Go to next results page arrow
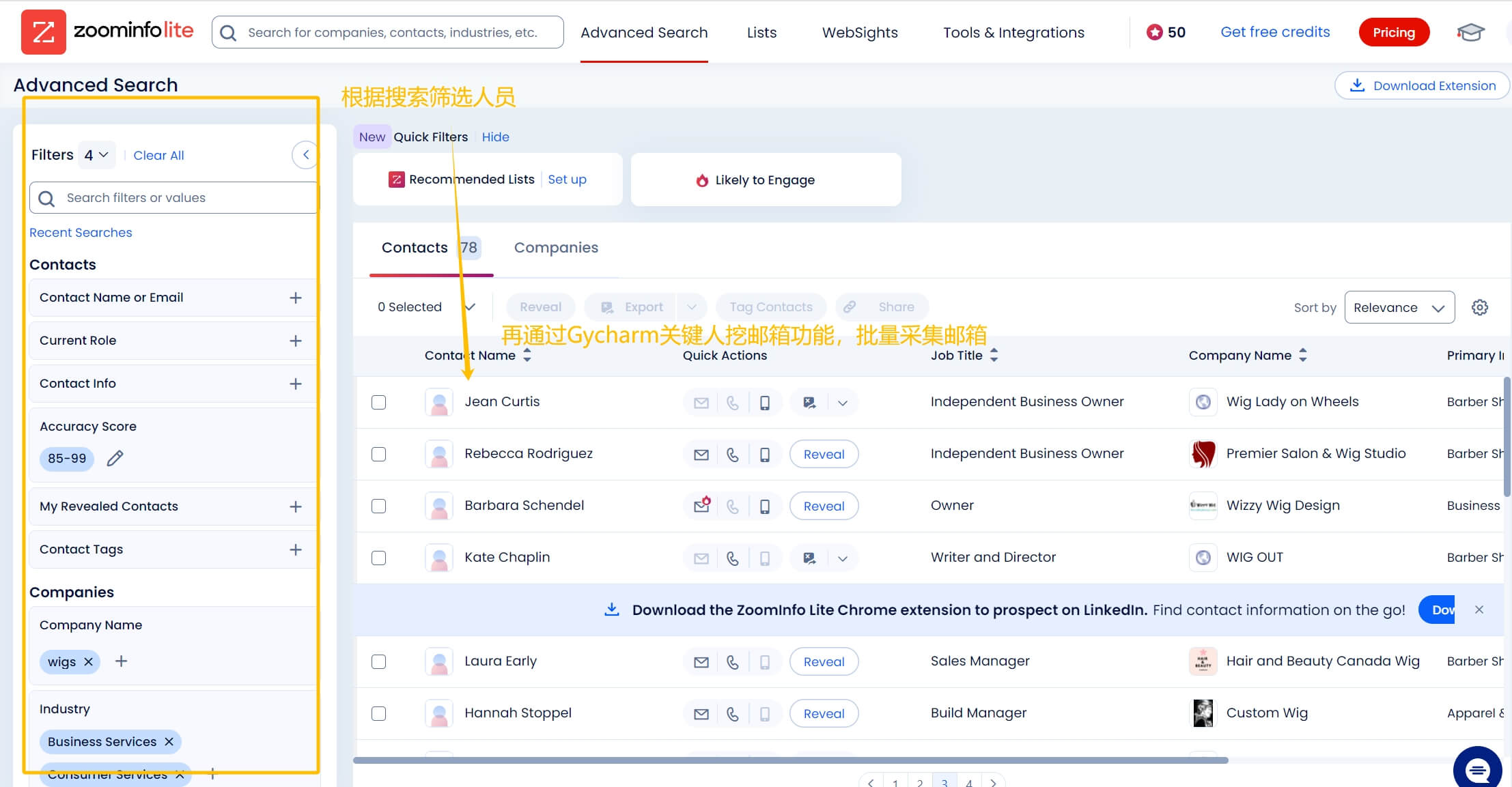Image resolution: width=1512 pixels, height=787 pixels. tap(994, 782)
